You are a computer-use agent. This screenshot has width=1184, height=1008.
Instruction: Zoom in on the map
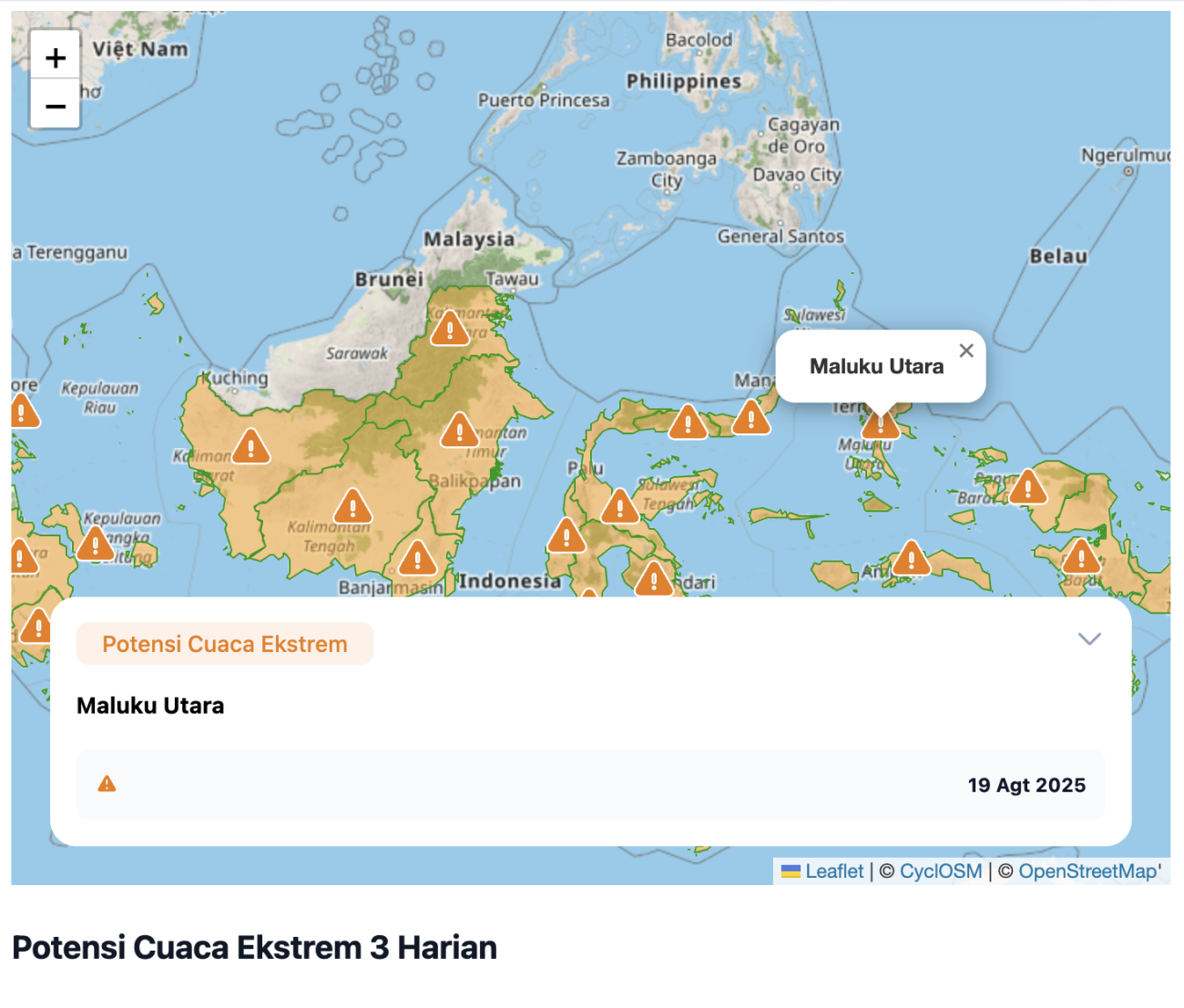pos(56,58)
